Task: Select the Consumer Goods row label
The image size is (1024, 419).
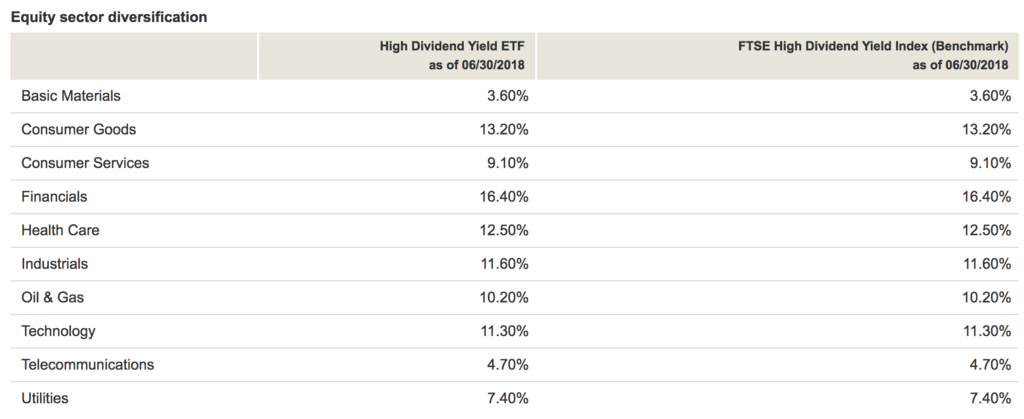Action: [x=78, y=129]
